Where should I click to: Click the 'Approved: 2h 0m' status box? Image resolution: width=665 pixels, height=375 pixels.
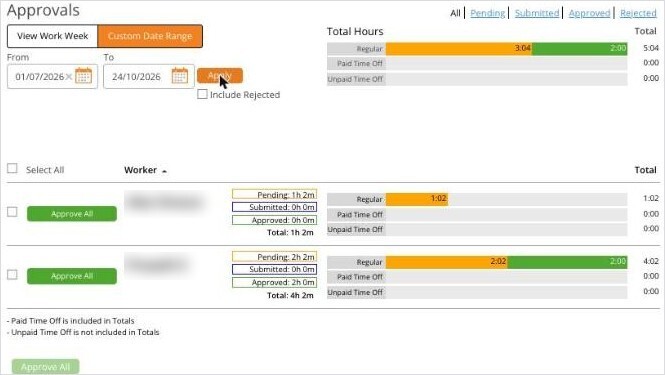click(x=274, y=282)
